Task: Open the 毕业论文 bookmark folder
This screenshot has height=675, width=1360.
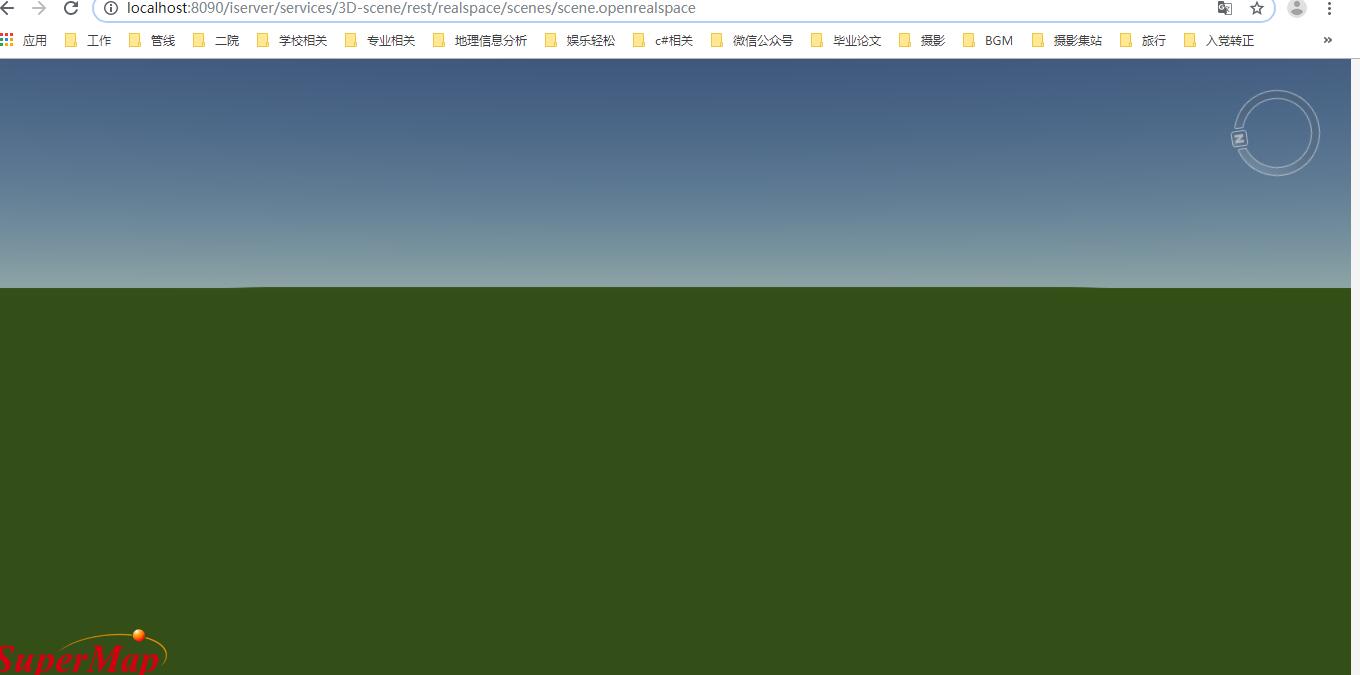Action: tap(846, 40)
